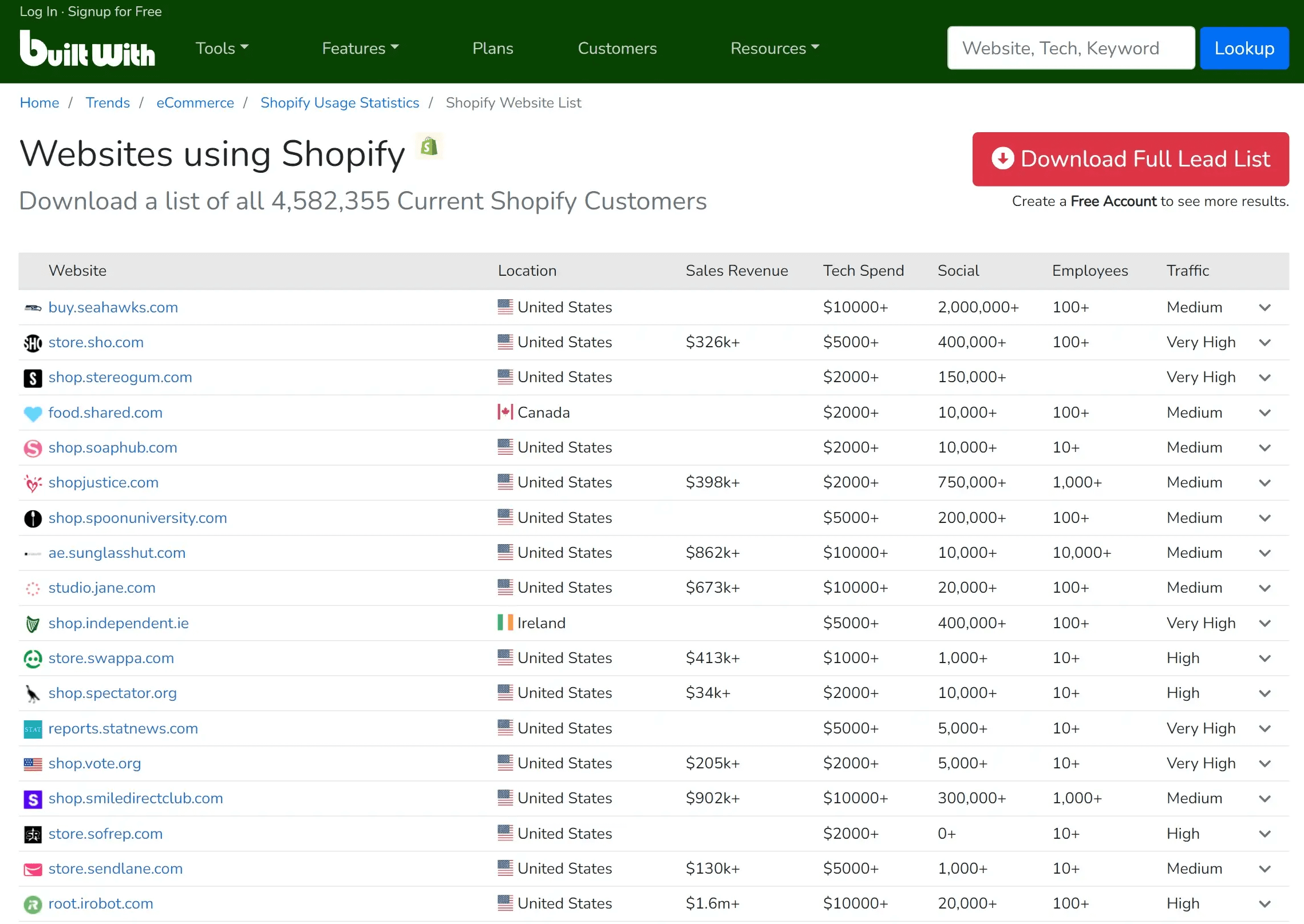Click the shopjustice.com favicon

(x=33, y=483)
